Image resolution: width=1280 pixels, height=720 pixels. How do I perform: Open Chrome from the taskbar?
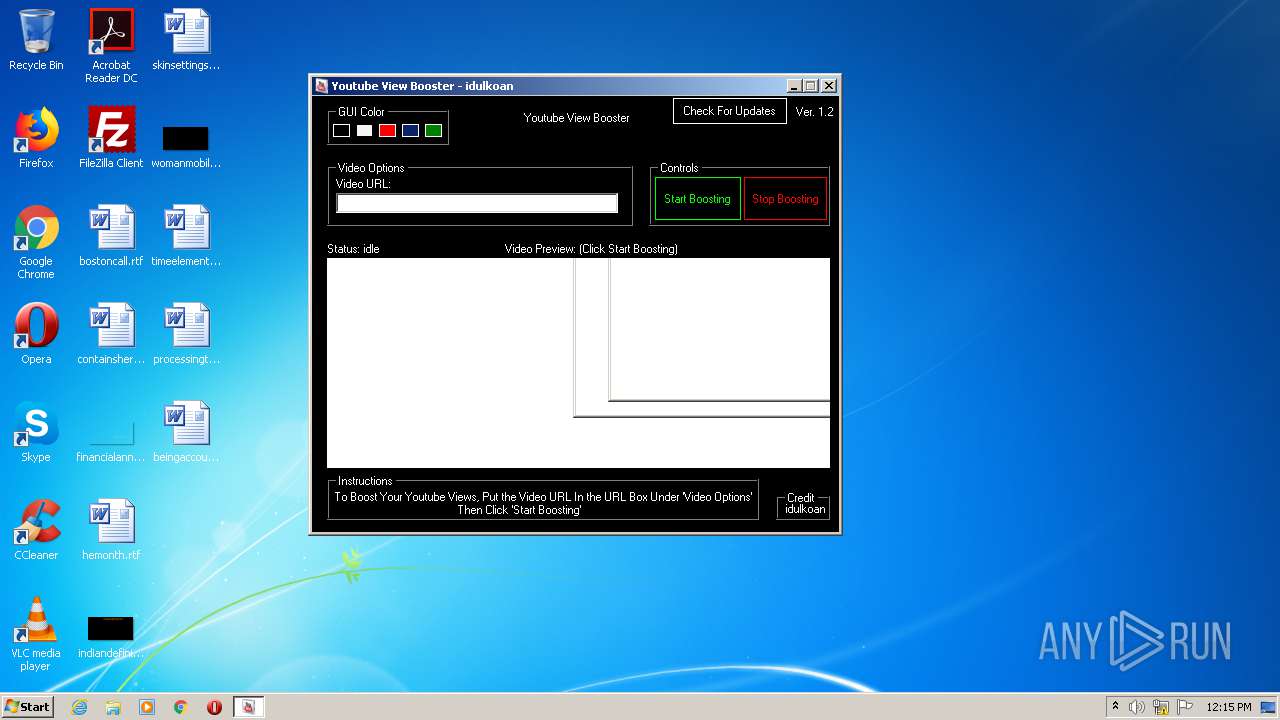pyautogui.click(x=181, y=707)
